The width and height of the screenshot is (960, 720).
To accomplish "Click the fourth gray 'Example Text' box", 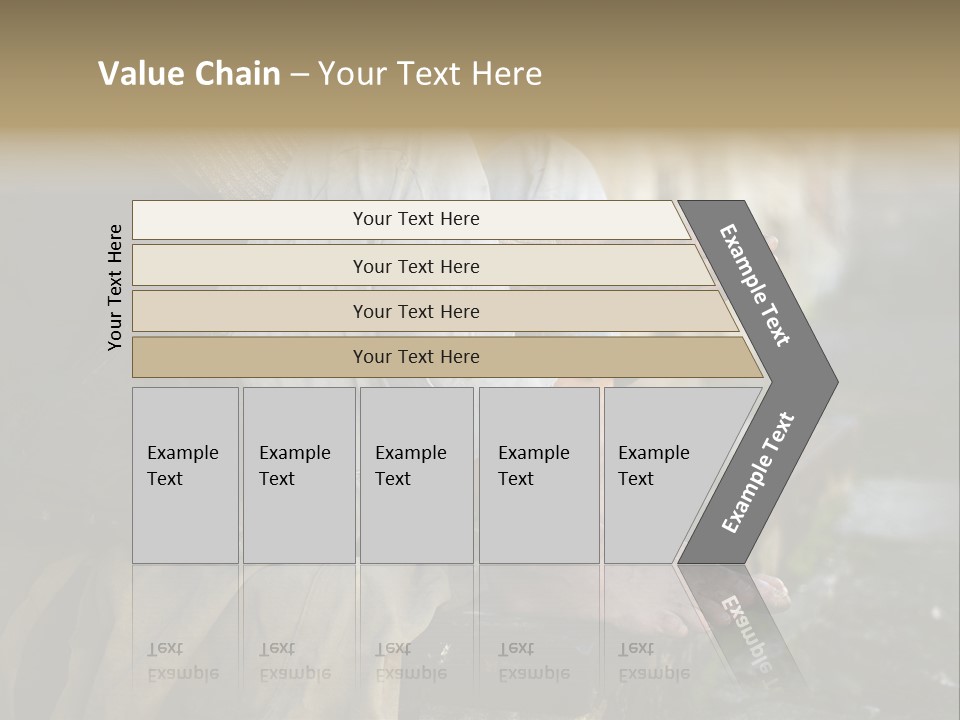I will [539, 475].
